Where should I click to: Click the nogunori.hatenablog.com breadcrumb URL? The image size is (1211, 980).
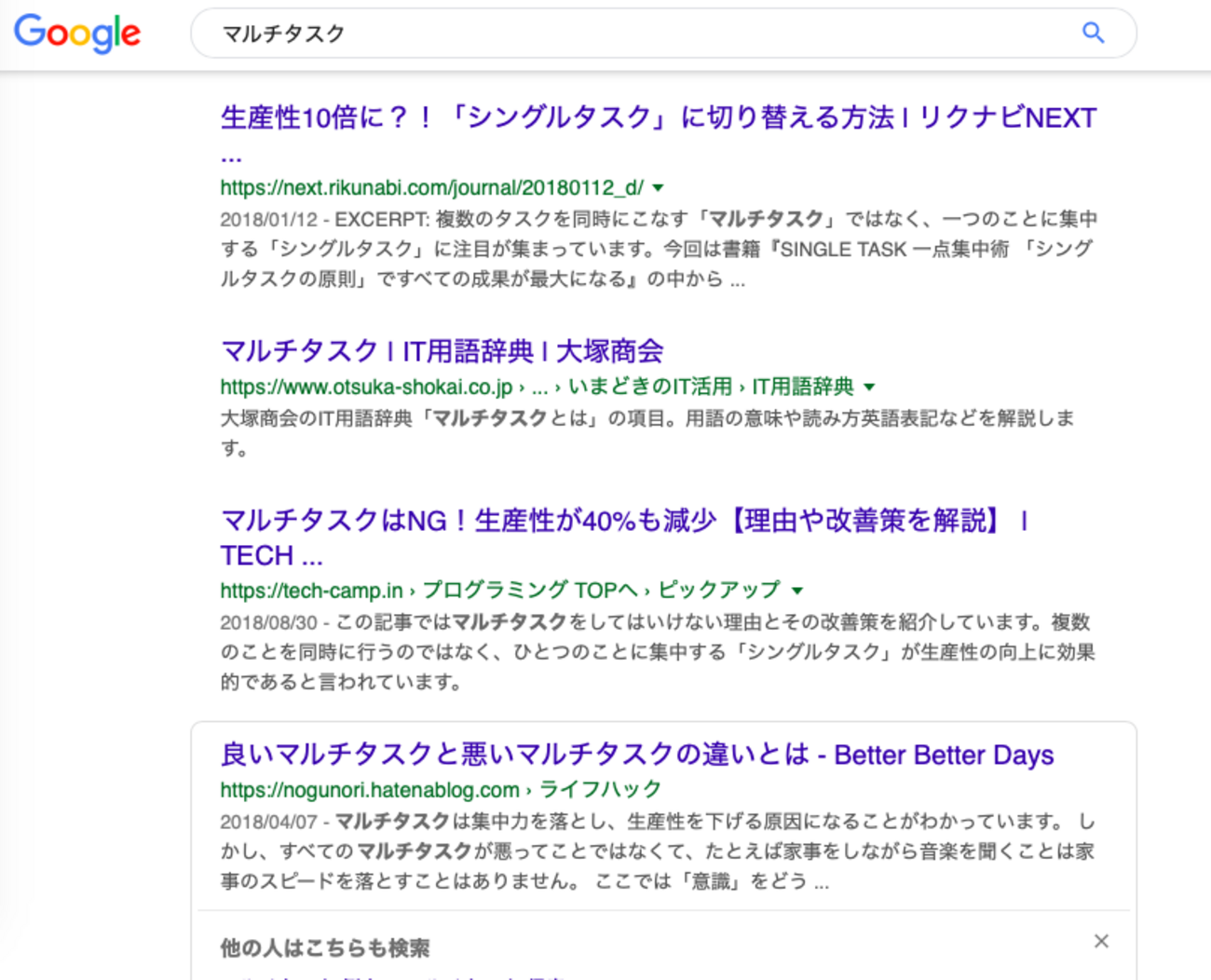[x=441, y=790]
